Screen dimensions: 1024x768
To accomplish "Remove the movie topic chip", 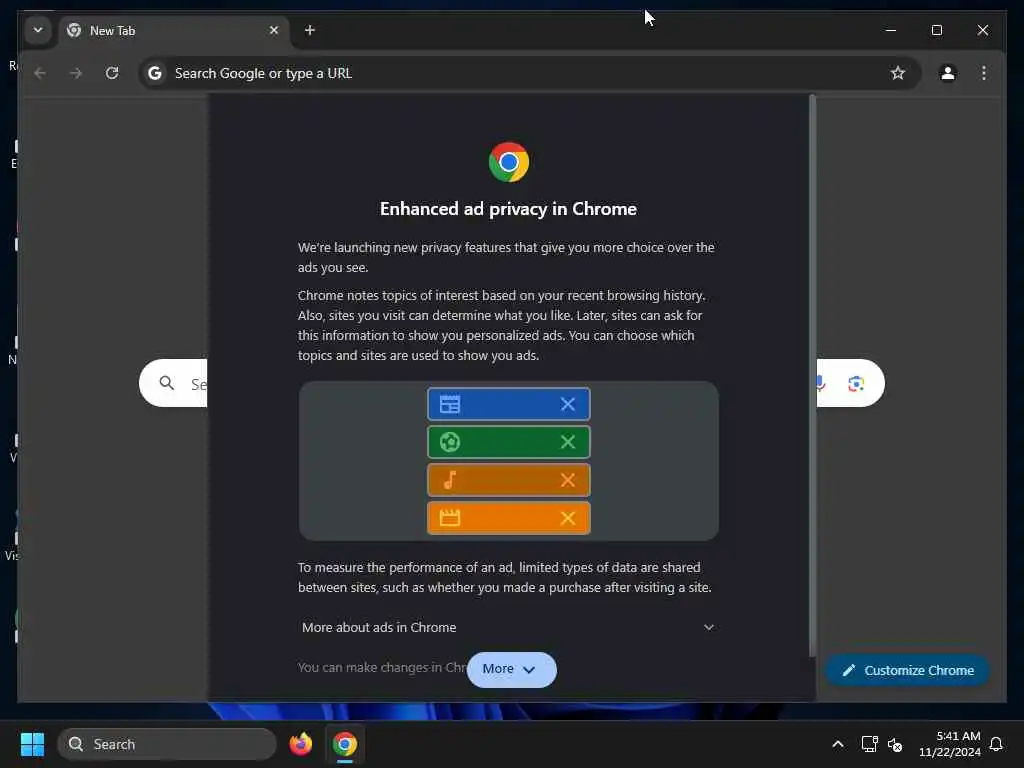I will coord(568,518).
